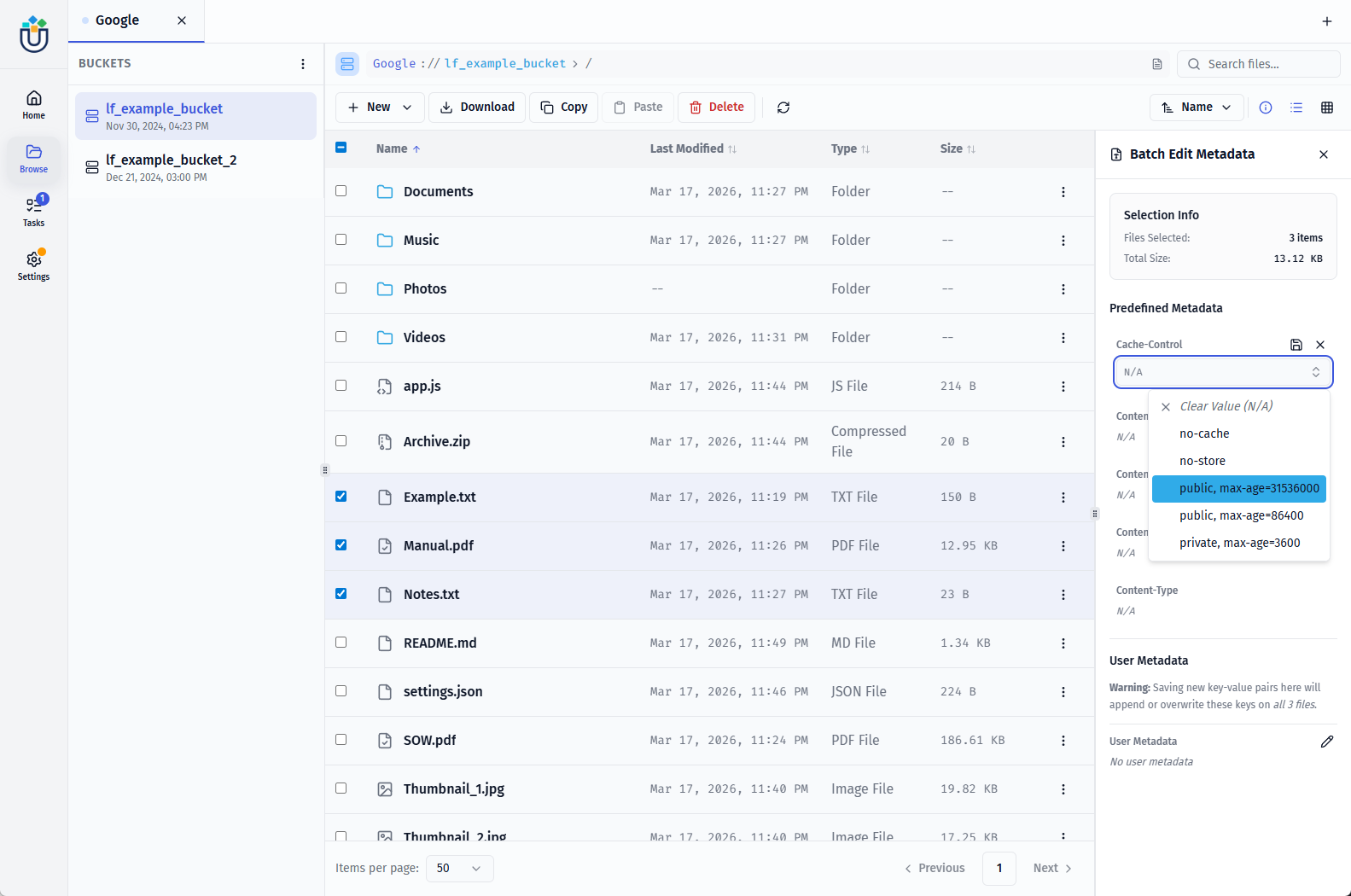This screenshot has height=896, width=1351.
Task: Click the Download button
Action: [477, 108]
